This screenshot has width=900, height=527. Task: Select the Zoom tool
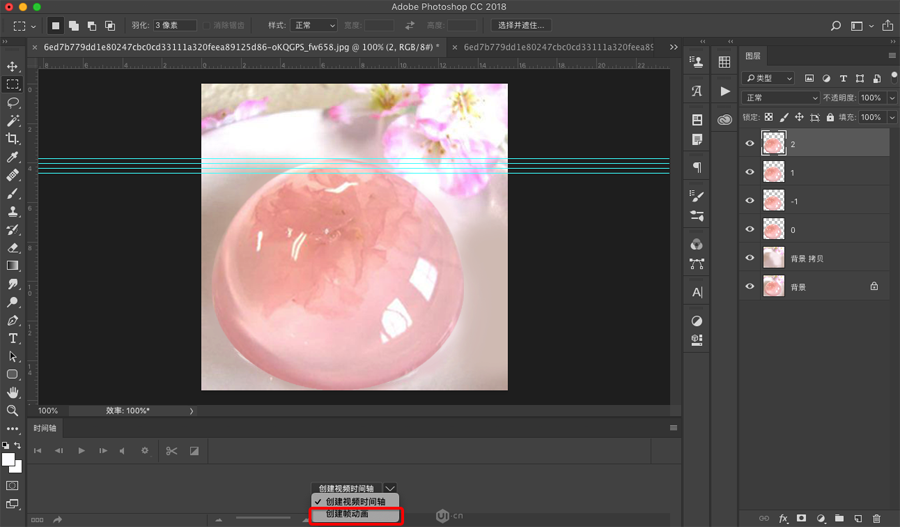click(13, 411)
